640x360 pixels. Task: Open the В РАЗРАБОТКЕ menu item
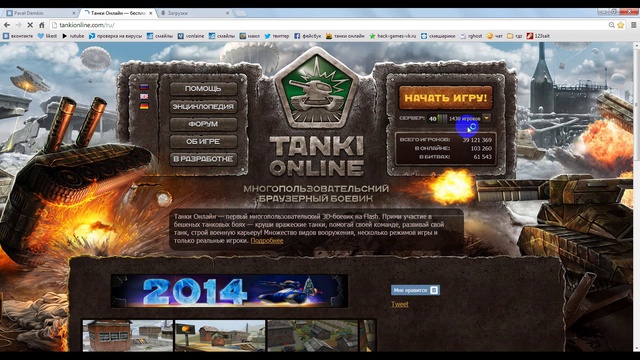(203, 159)
